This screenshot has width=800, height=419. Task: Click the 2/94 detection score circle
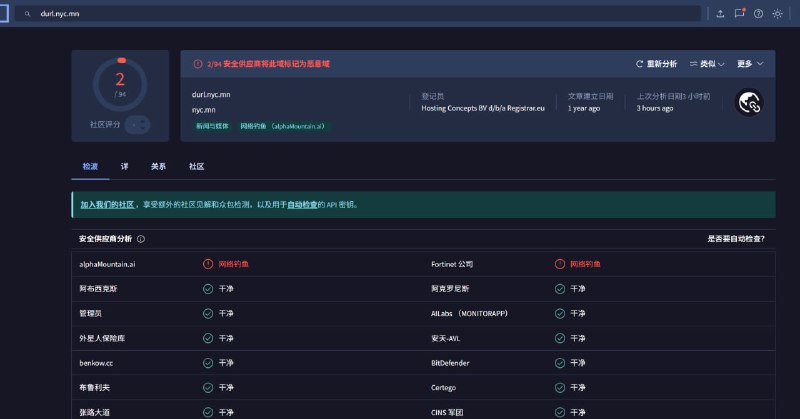120,85
